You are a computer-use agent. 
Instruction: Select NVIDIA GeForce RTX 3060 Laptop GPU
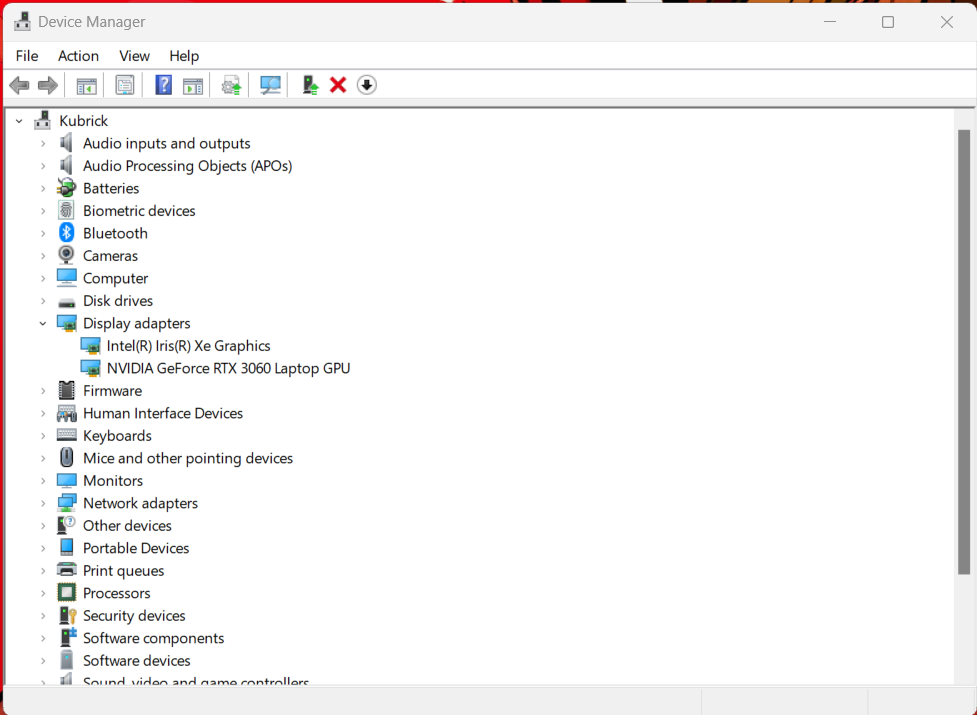tap(229, 368)
